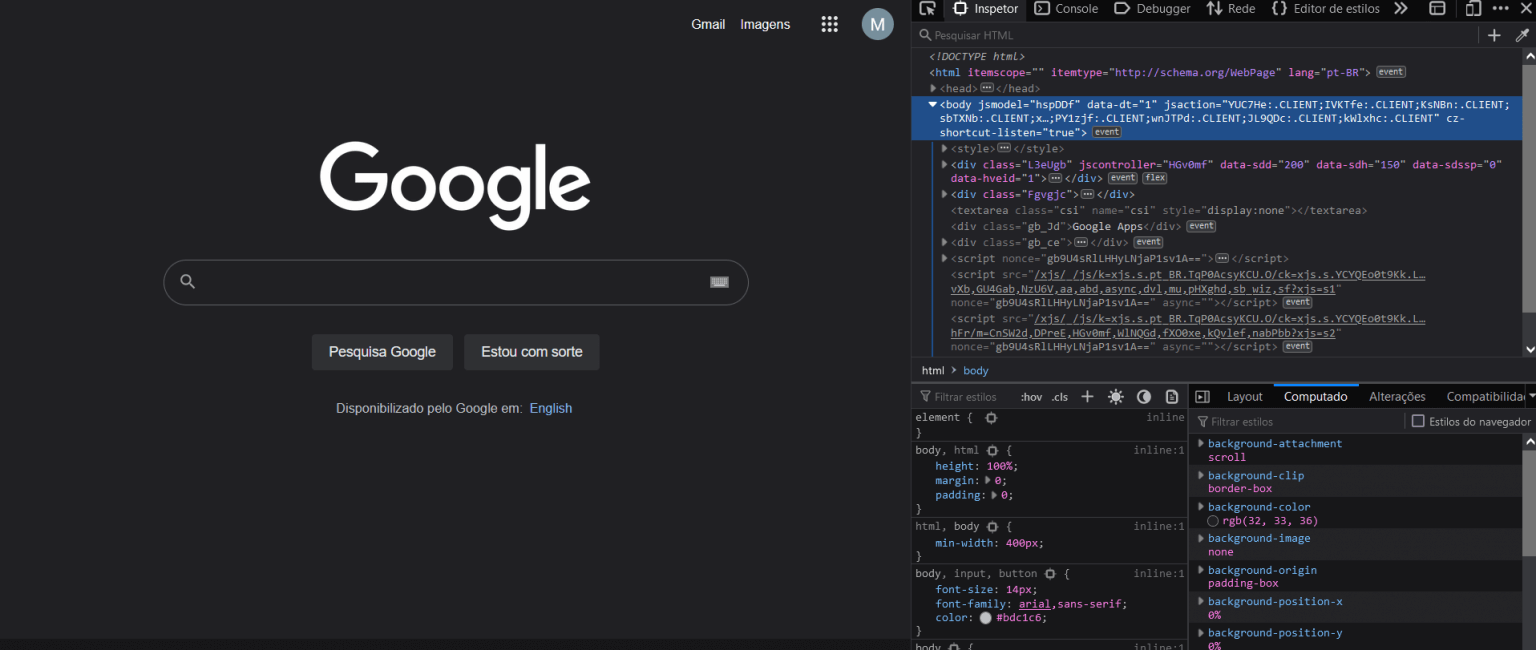Open the English language link

tap(551, 408)
